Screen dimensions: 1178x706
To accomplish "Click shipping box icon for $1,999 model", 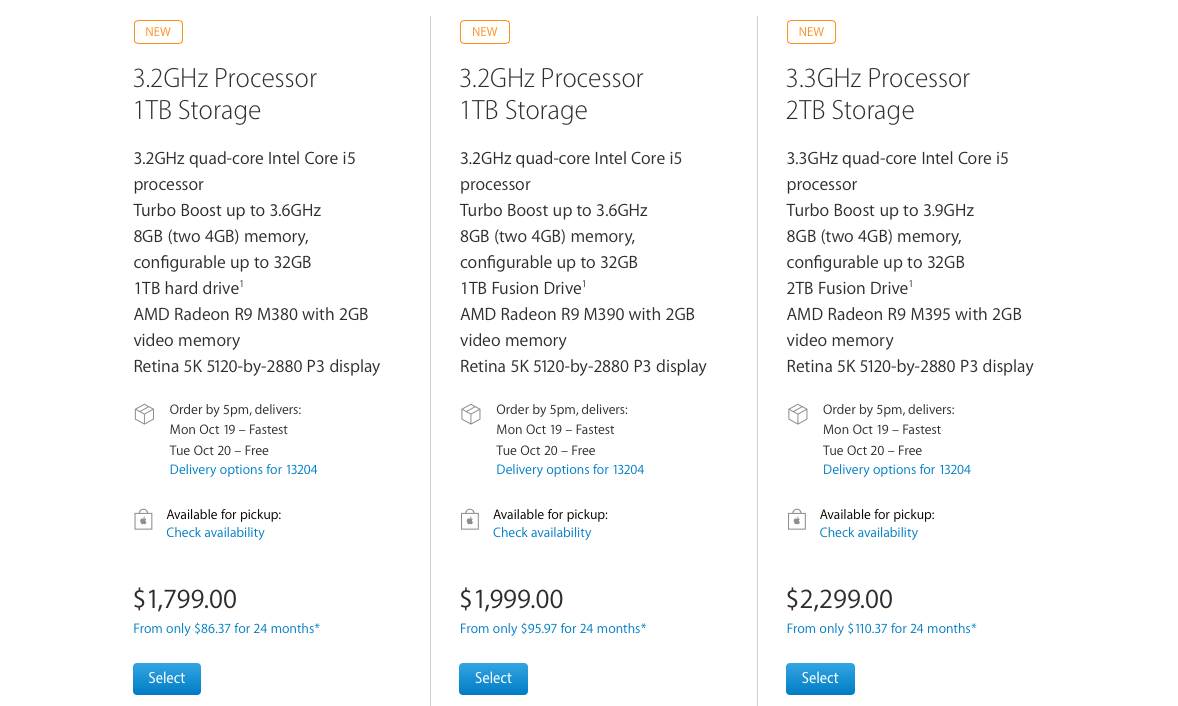I will point(471,414).
